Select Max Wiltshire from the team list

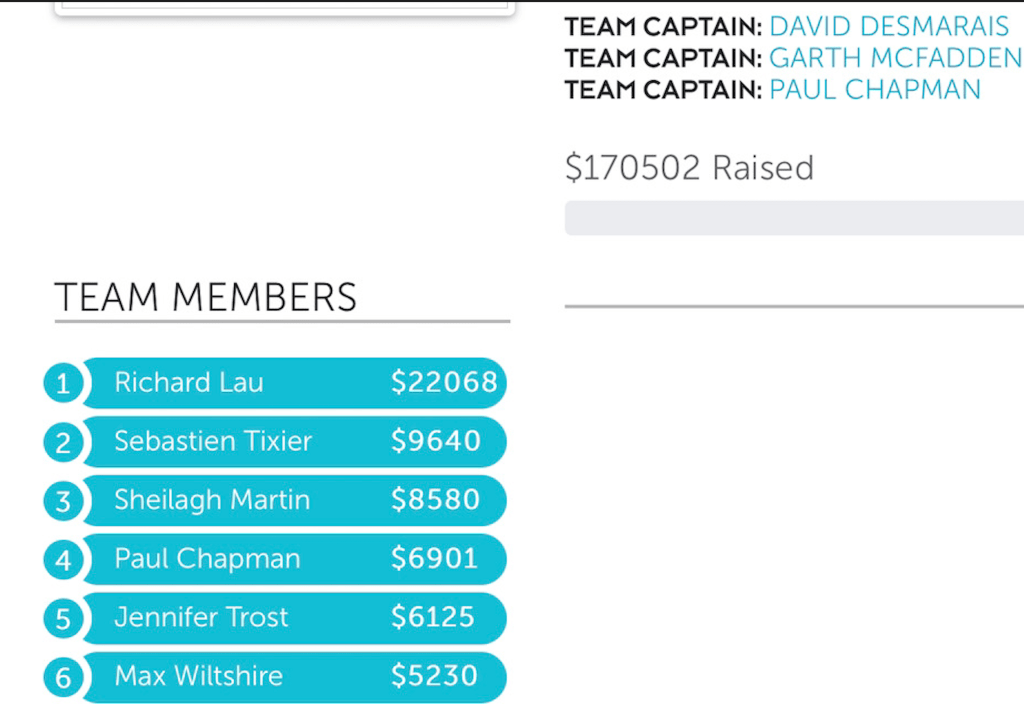pos(198,677)
